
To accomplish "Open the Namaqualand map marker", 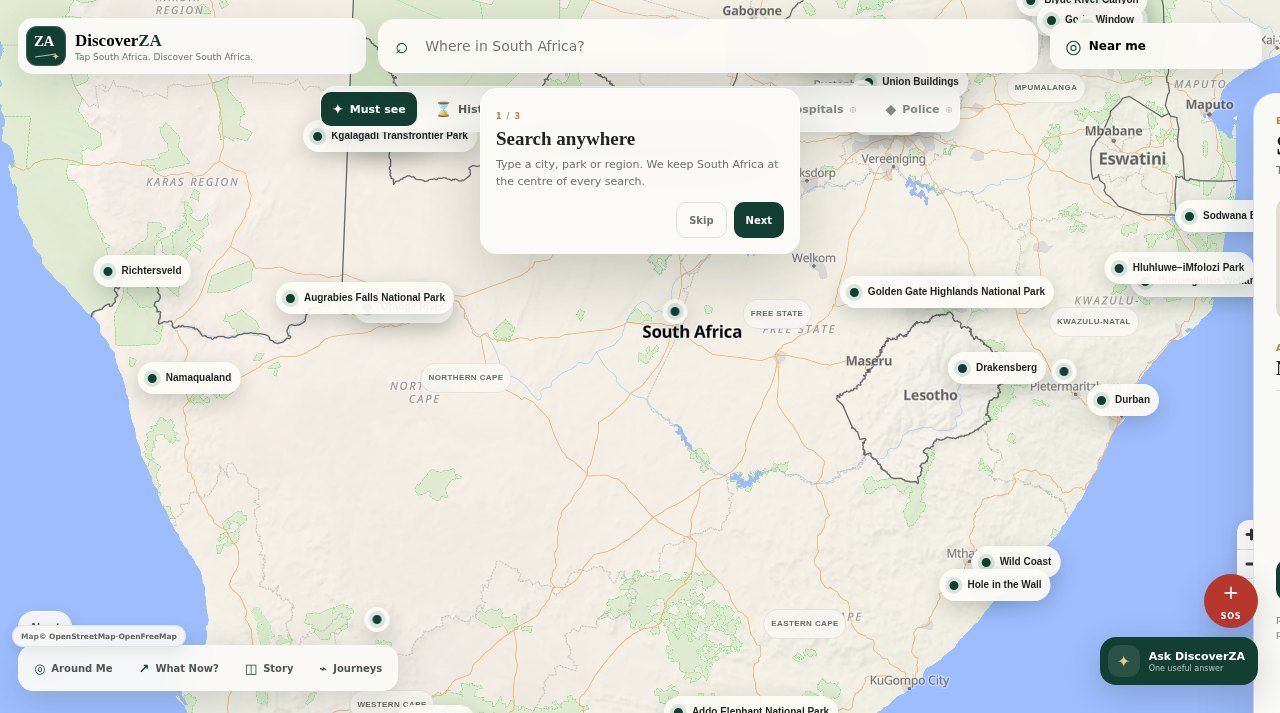I will 189,378.
